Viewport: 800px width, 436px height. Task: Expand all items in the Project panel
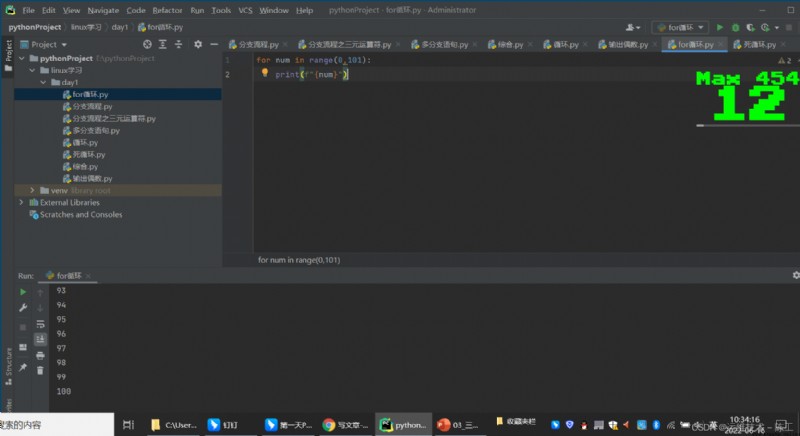click(163, 44)
